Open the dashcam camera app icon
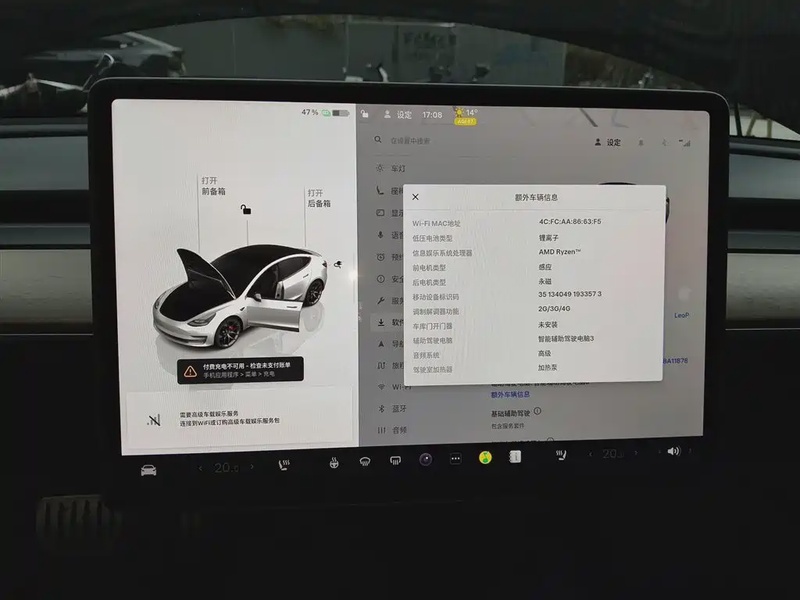The image size is (800, 600). tap(425, 459)
